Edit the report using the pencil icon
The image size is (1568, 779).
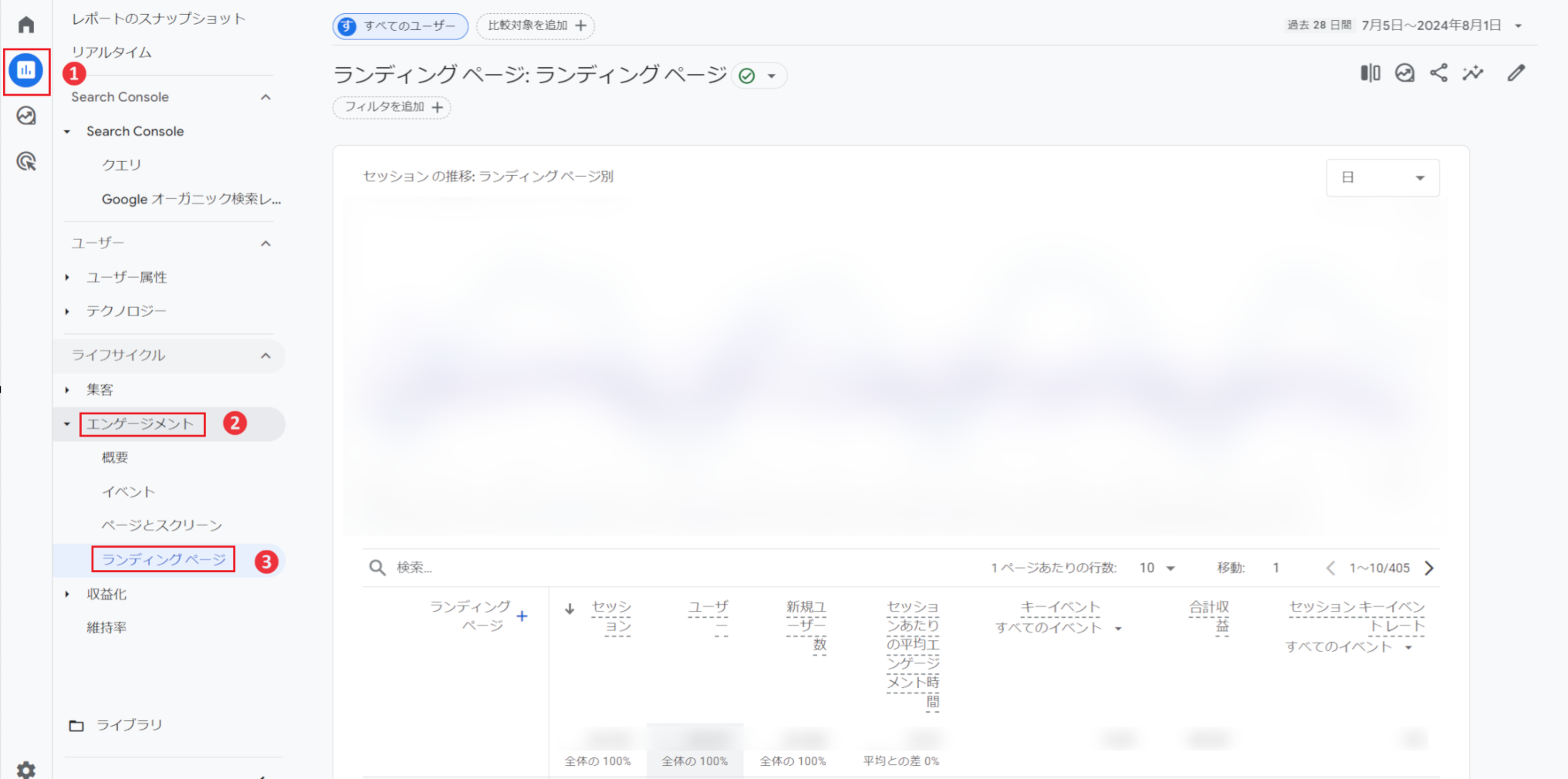pyautogui.click(x=1516, y=73)
